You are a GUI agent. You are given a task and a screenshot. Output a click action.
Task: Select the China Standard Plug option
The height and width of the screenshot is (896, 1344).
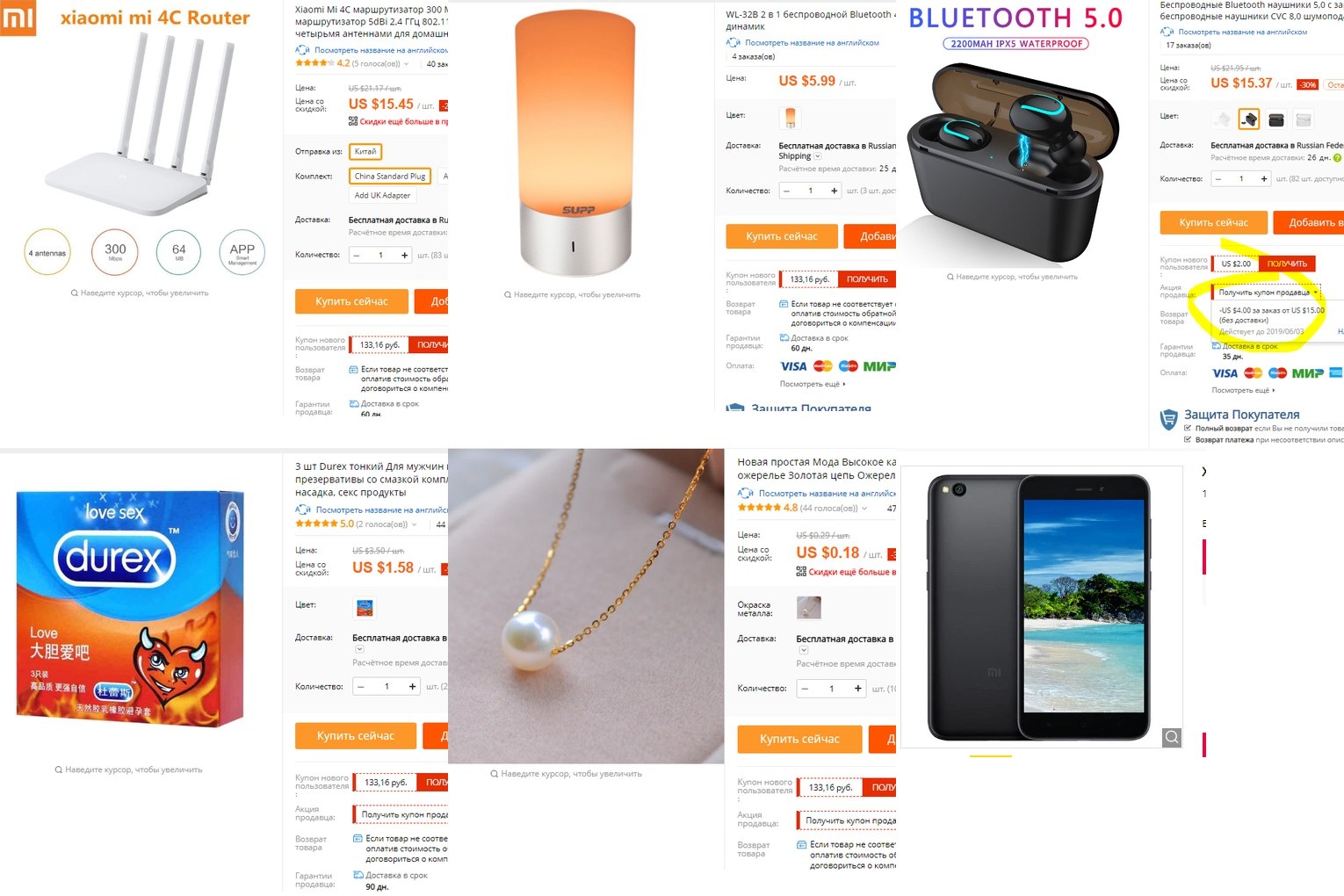point(390,177)
